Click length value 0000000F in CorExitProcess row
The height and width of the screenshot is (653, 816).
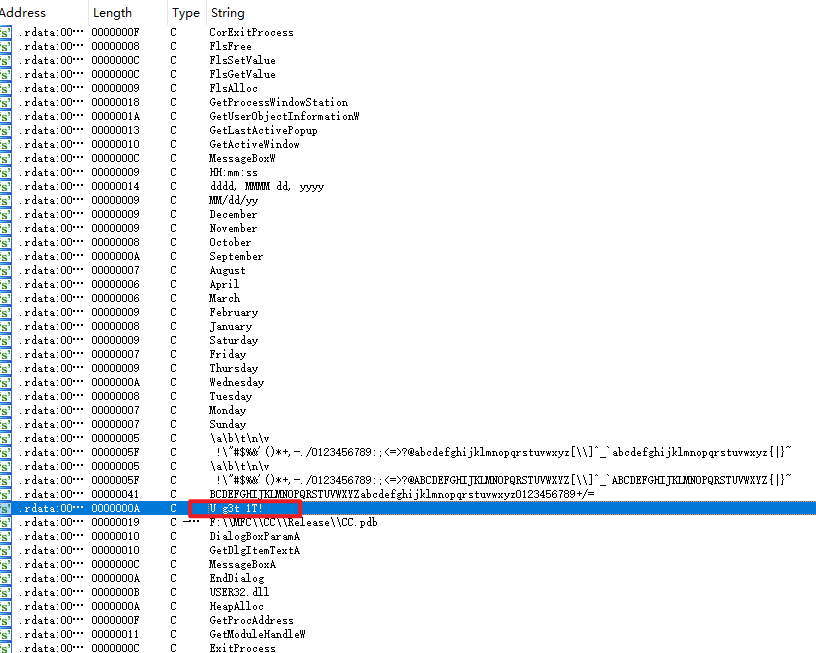pos(115,32)
